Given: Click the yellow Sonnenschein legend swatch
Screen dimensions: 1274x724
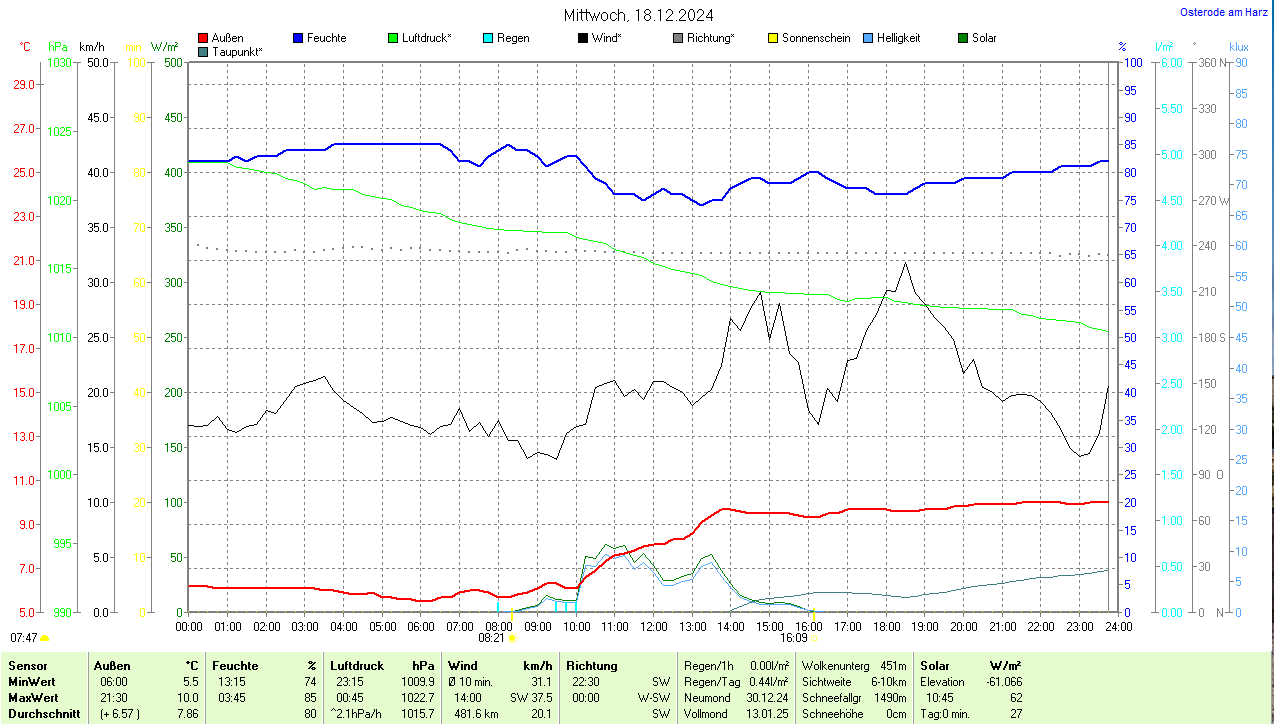Looking at the screenshot, I should [773, 38].
